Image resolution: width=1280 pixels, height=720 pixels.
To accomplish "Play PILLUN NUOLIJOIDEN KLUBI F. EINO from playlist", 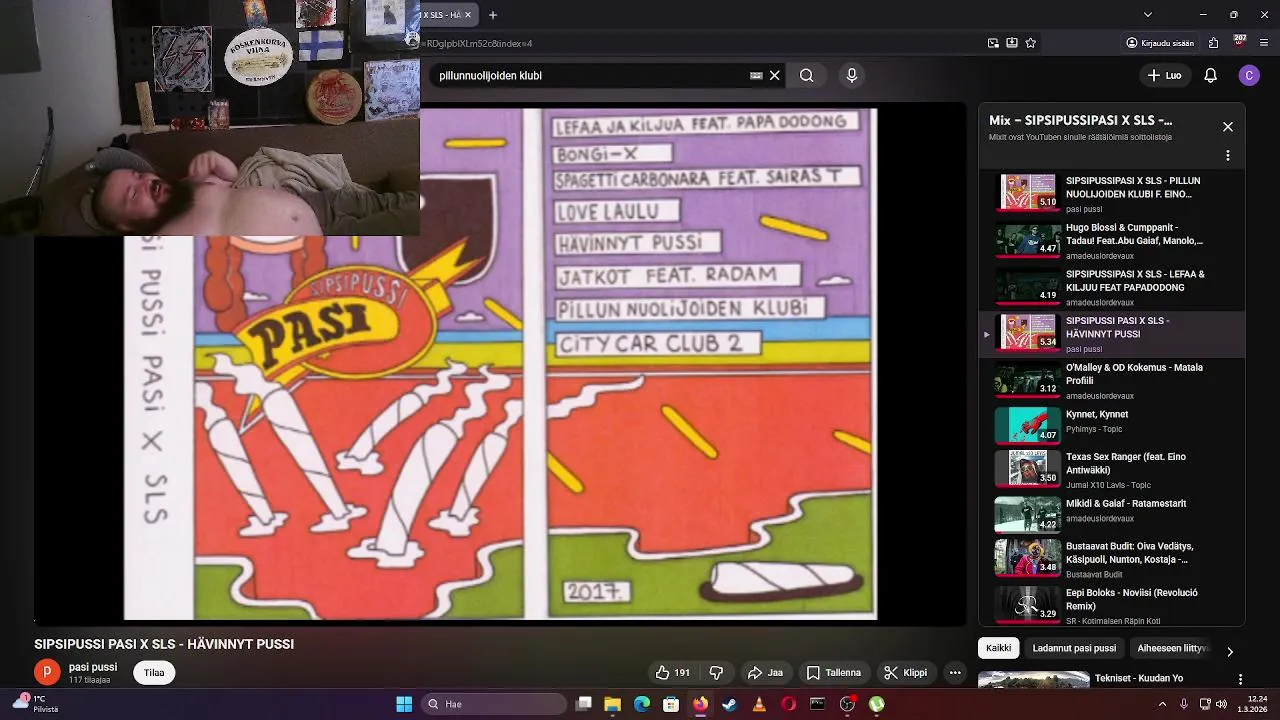I will (x=1112, y=193).
